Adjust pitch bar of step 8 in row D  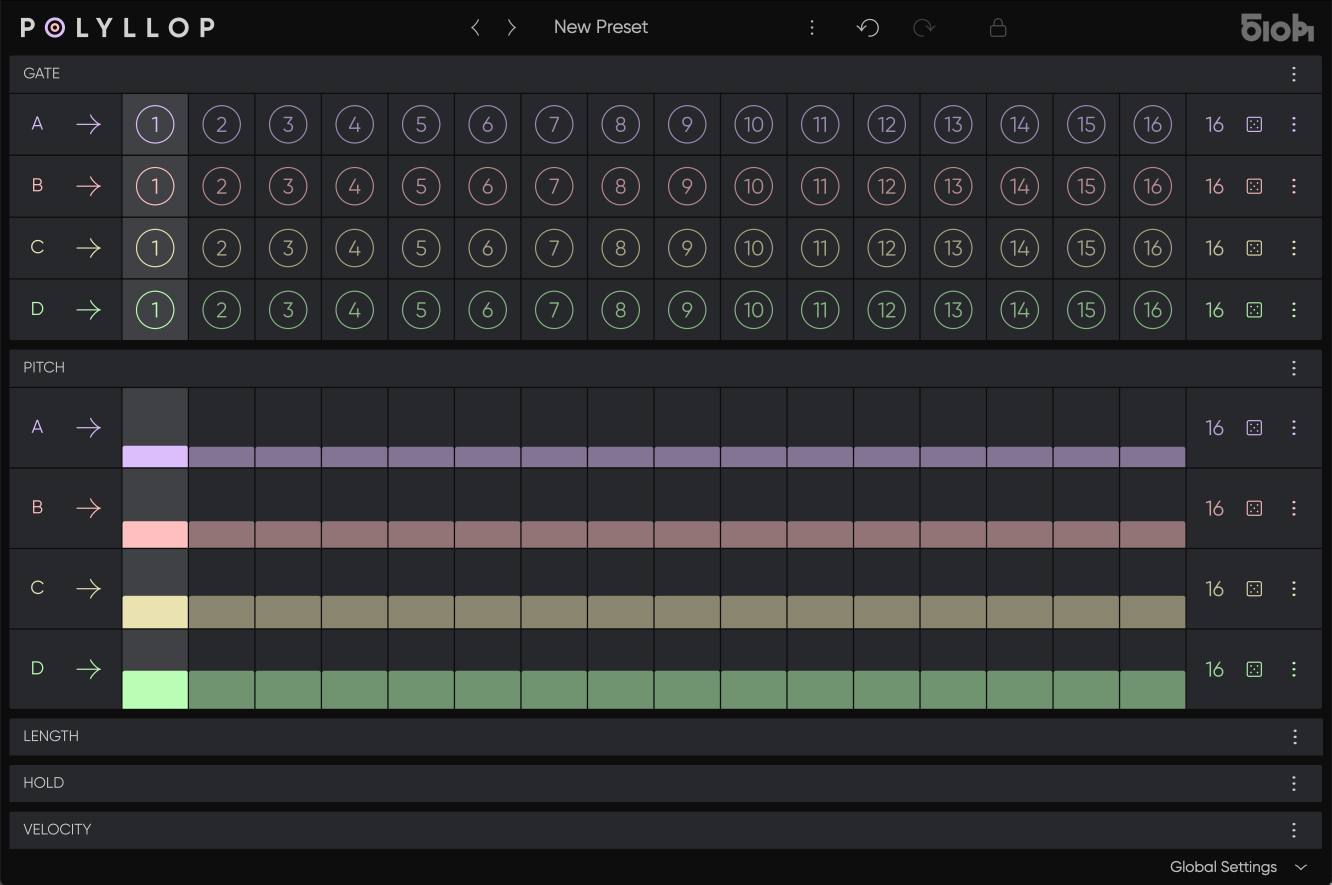[620, 689]
